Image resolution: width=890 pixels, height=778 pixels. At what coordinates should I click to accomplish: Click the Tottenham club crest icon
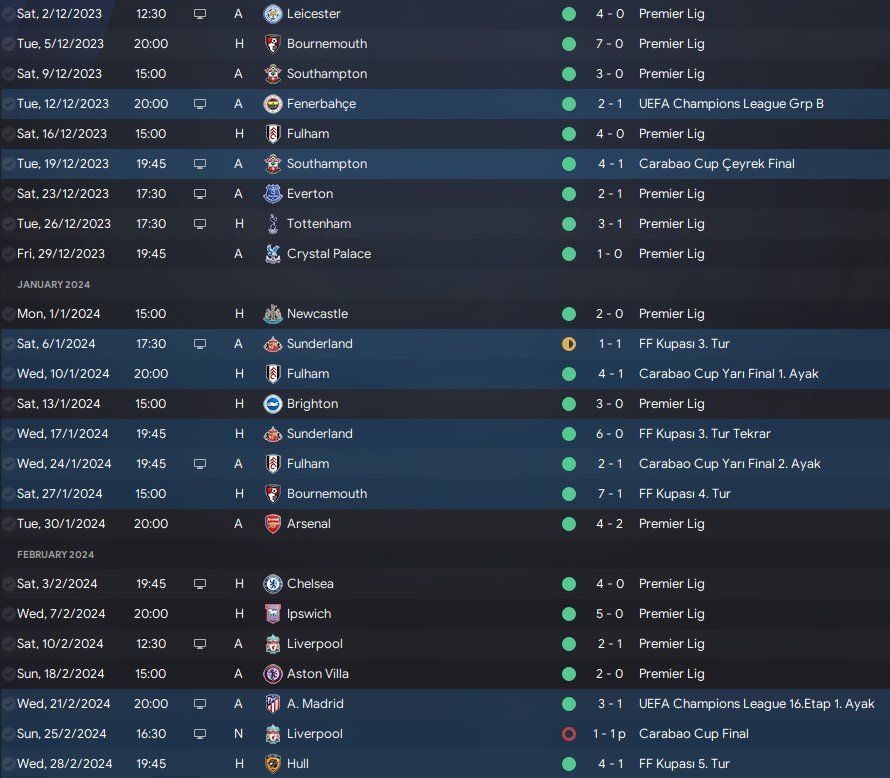[273, 224]
